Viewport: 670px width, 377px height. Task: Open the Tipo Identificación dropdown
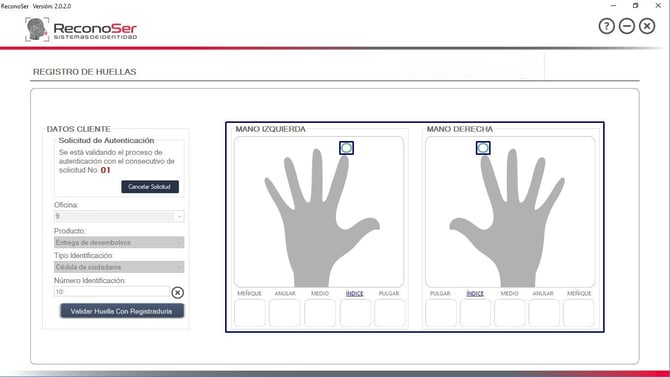coord(119,267)
